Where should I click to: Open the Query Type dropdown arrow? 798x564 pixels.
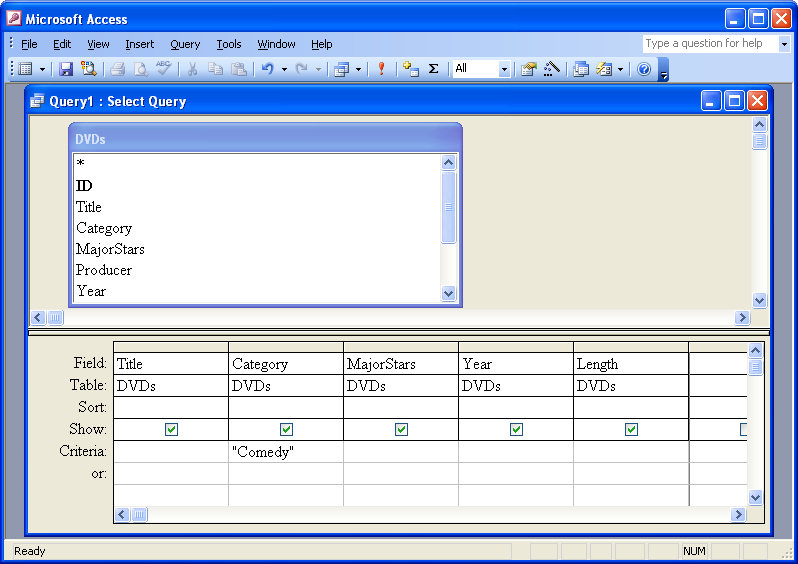(358, 69)
